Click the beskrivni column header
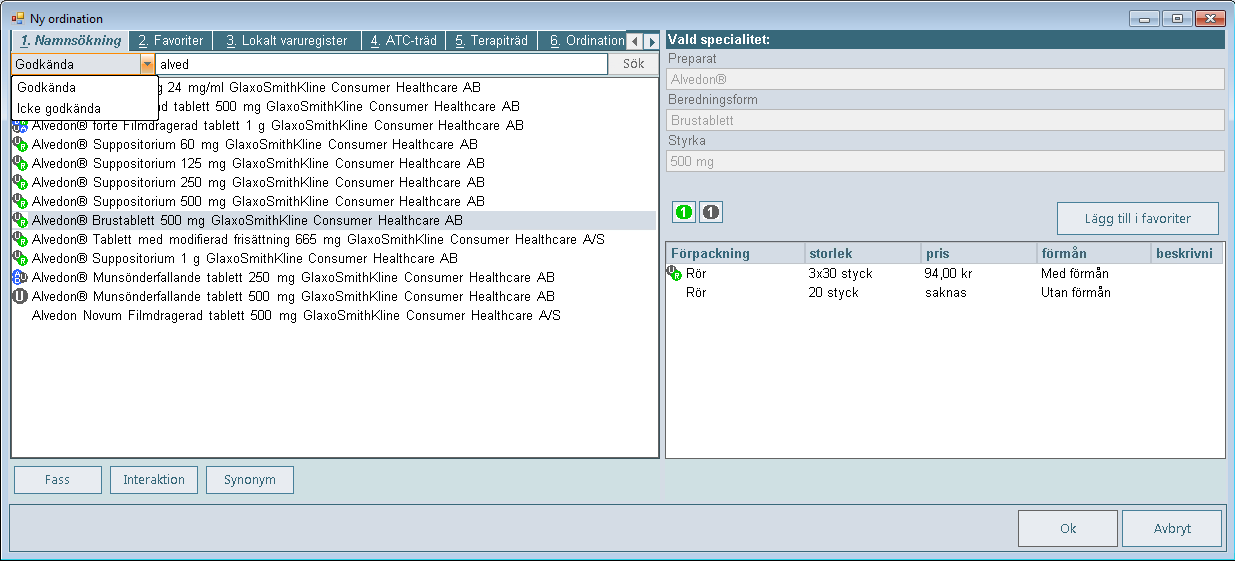Viewport: 1235px width, 561px height. pyautogui.click(x=1187, y=254)
